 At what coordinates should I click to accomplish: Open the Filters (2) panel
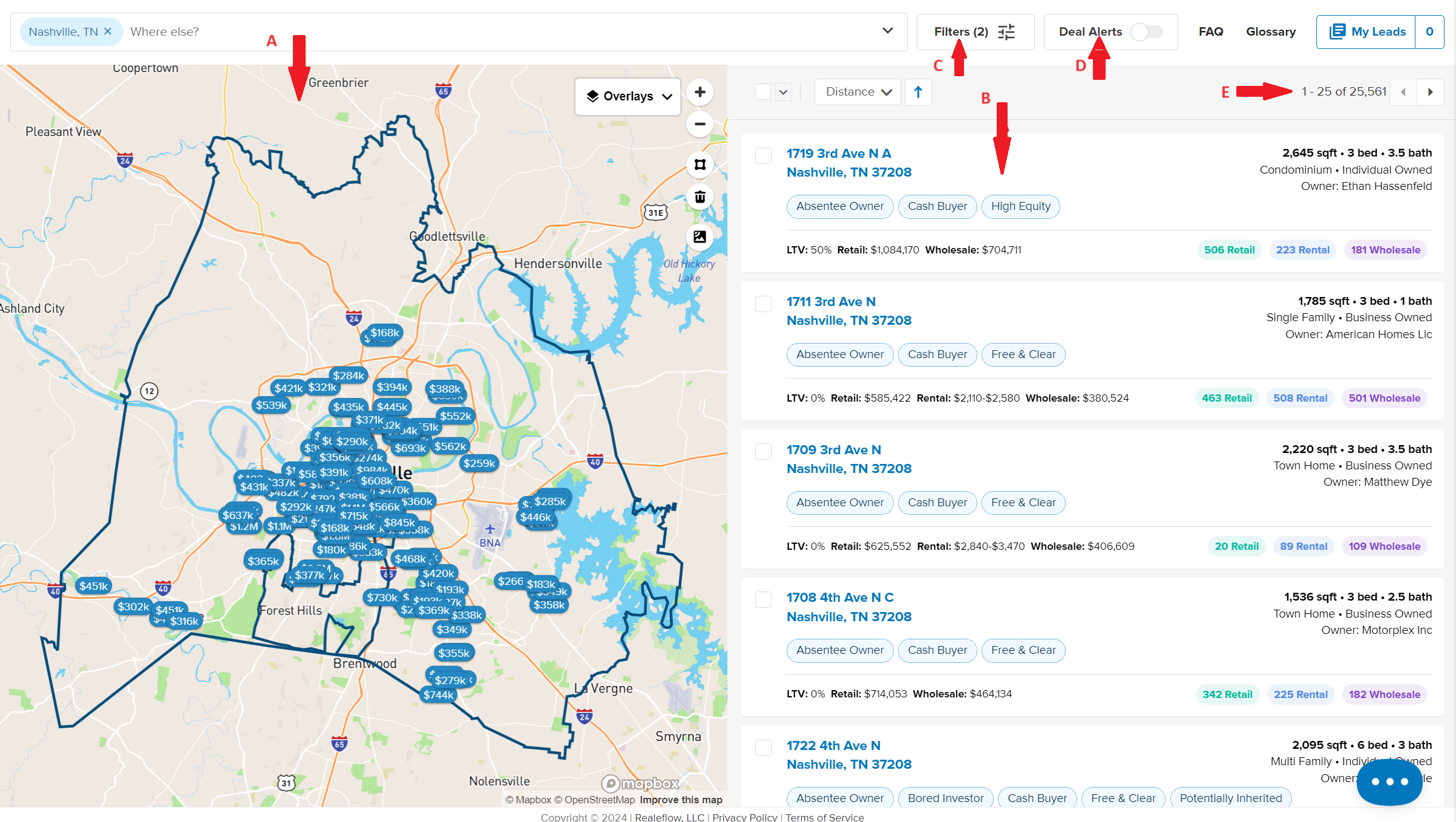[x=975, y=31]
